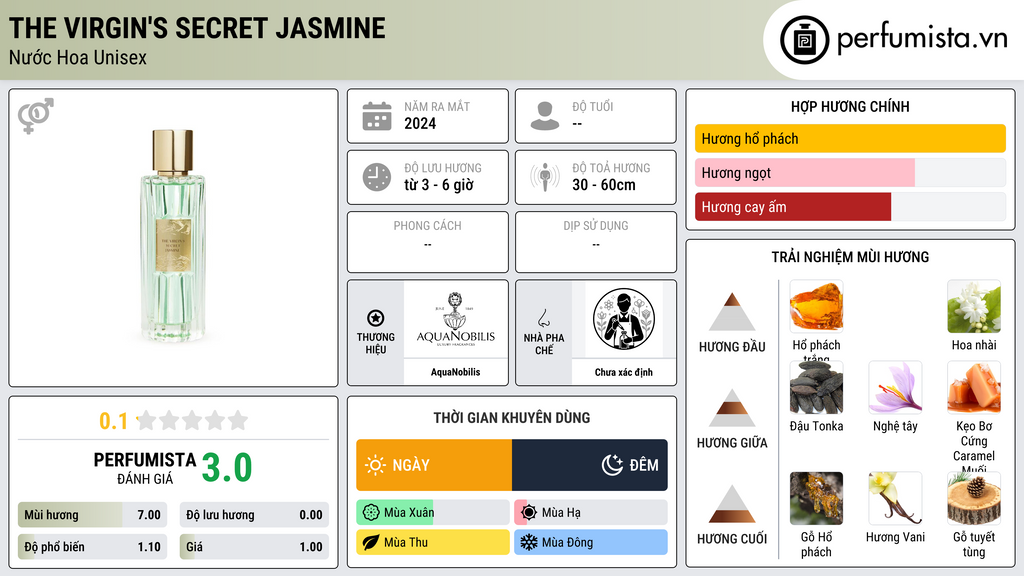Click the Mùa Xuân season bar
The image size is (1024, 576).
pos(433,513)
